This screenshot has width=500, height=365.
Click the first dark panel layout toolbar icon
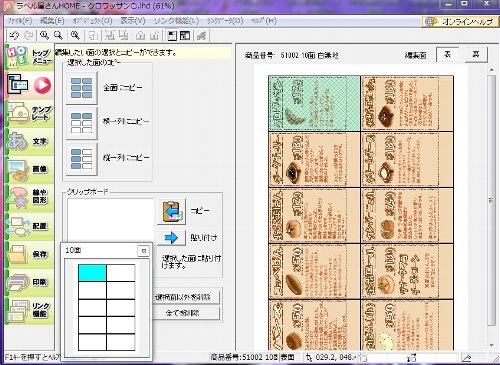click(172, 35)
